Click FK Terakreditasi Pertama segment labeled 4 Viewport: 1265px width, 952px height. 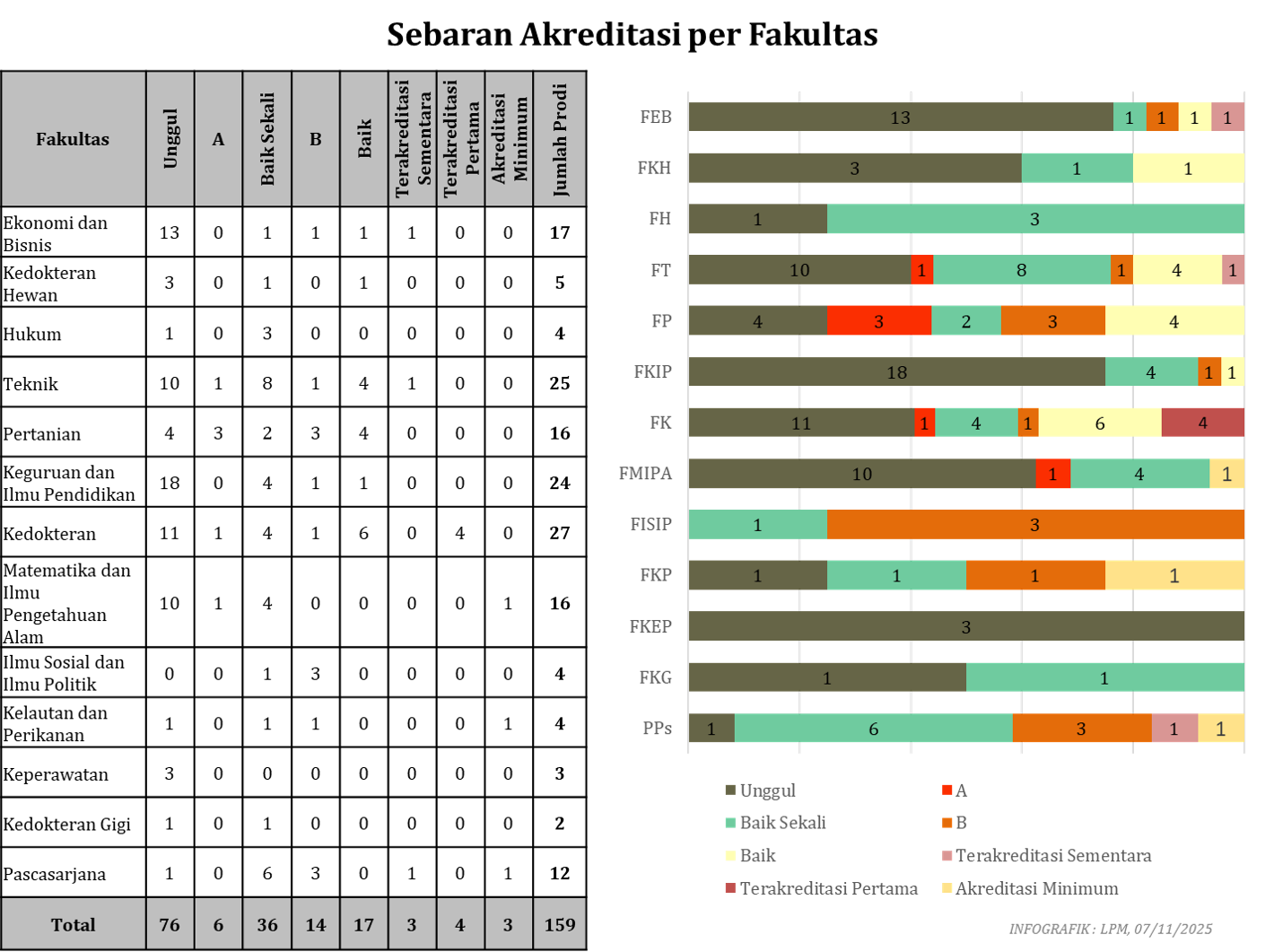[1202, 423]
